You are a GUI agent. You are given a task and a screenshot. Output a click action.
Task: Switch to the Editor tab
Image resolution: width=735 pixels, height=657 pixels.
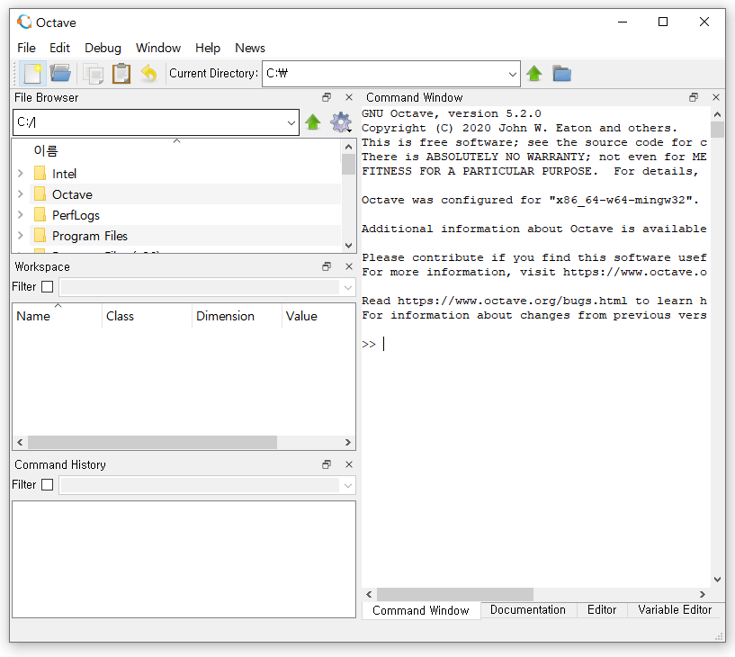click(x=601, y=610)
